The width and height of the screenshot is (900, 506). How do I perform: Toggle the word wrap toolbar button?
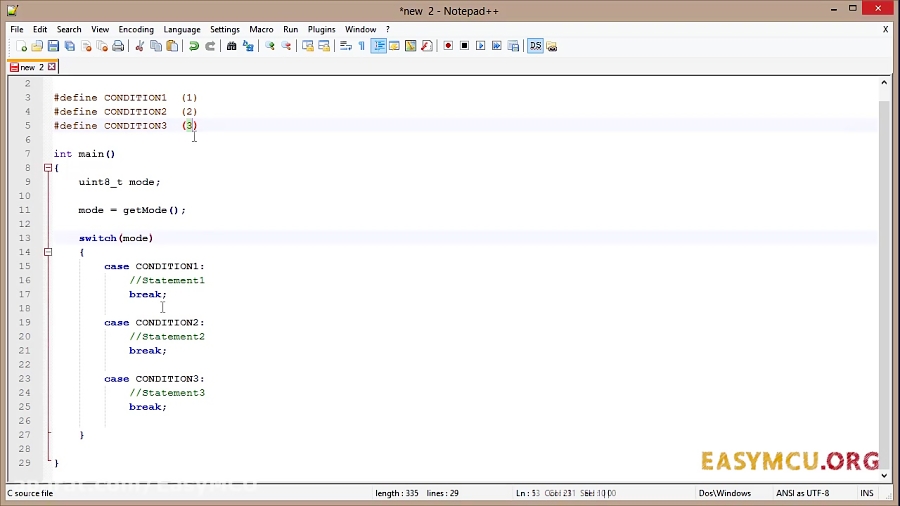[346, 46]
